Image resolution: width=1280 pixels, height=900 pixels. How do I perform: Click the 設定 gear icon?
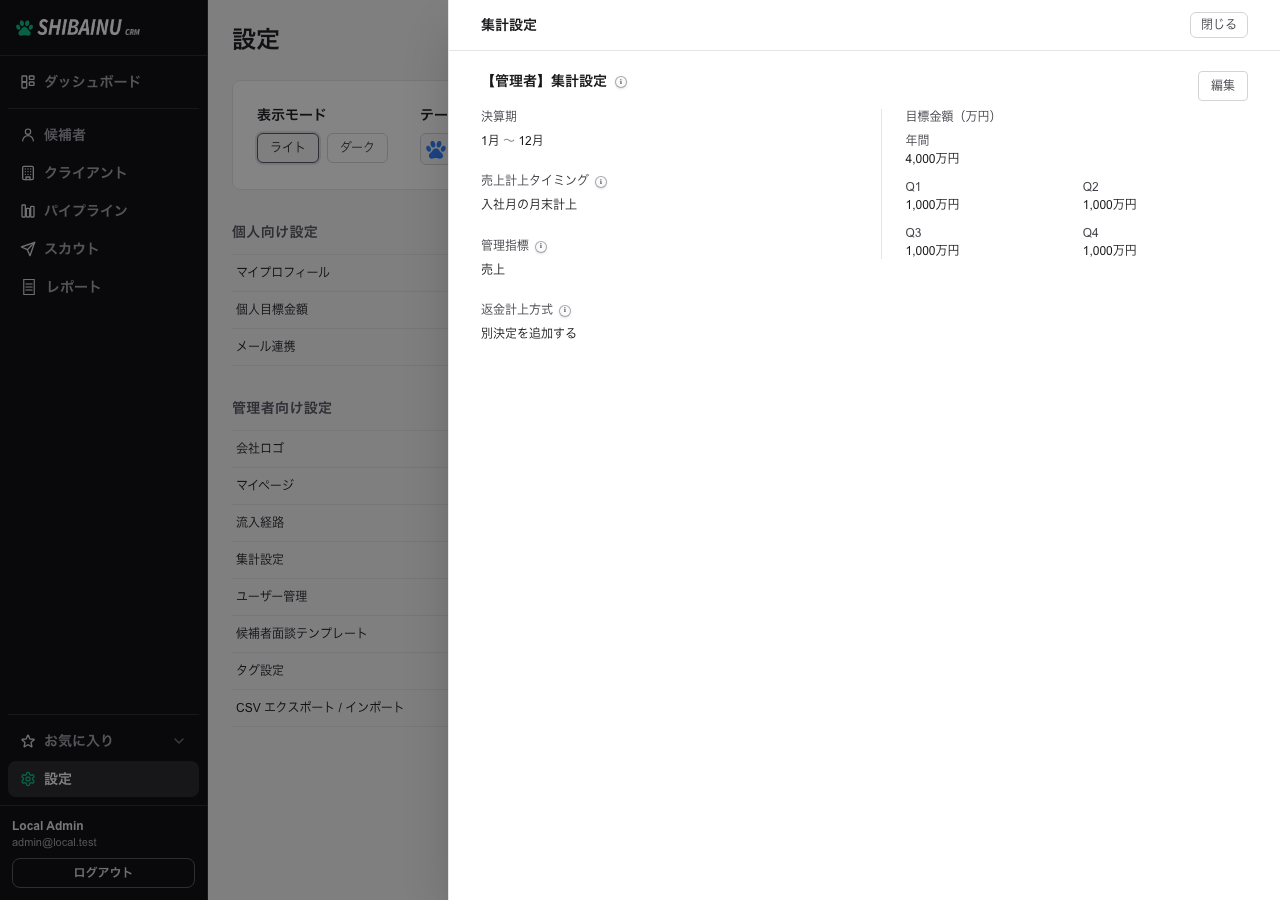28,779
